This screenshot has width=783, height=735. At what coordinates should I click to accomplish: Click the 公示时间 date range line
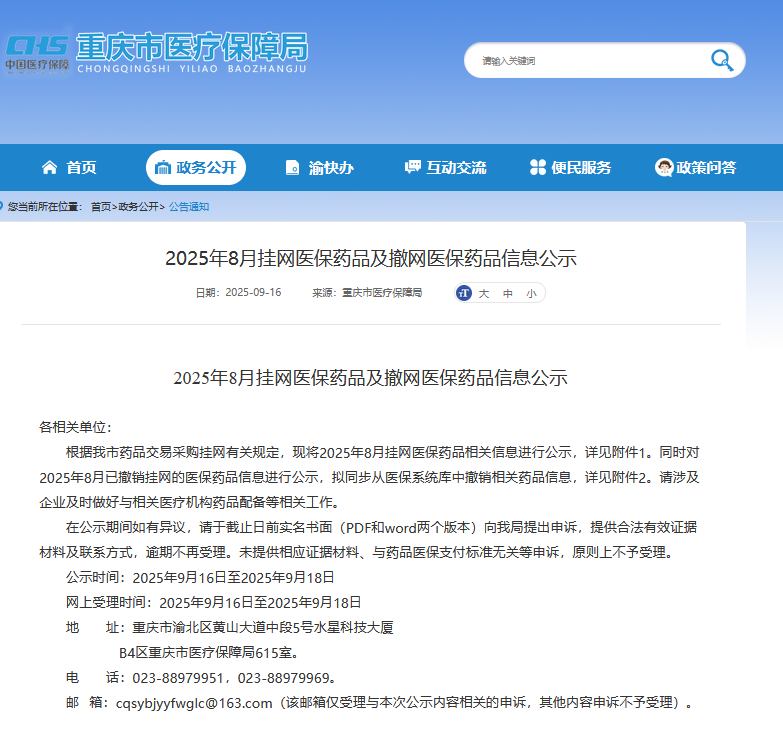200,578
